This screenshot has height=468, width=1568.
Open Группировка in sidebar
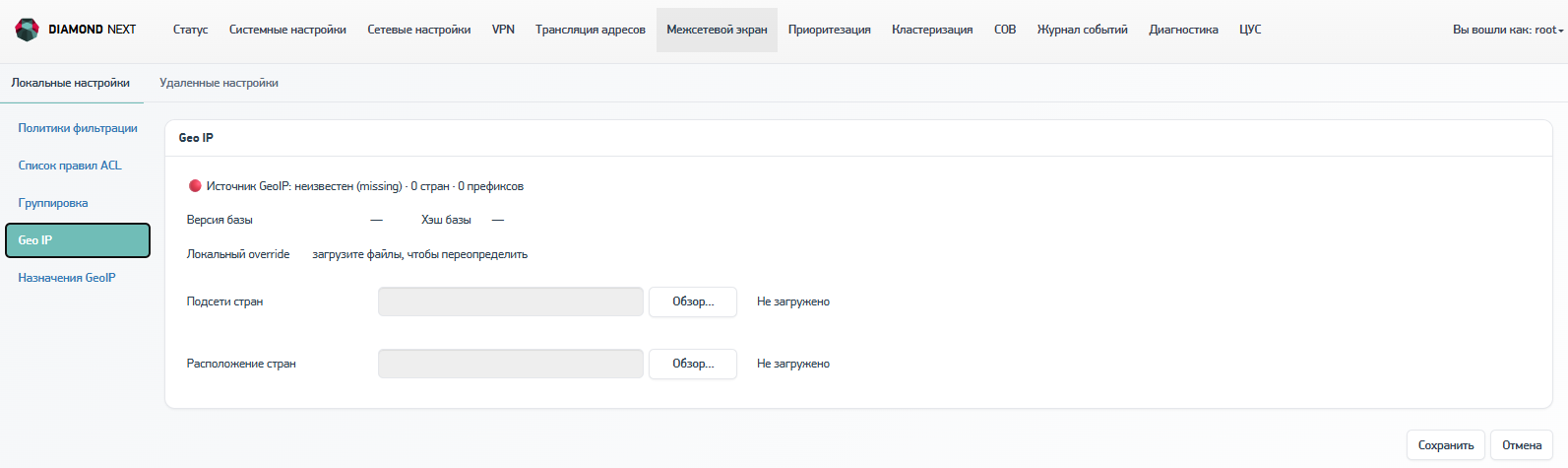pyautogui.click(x=53, y=203)
